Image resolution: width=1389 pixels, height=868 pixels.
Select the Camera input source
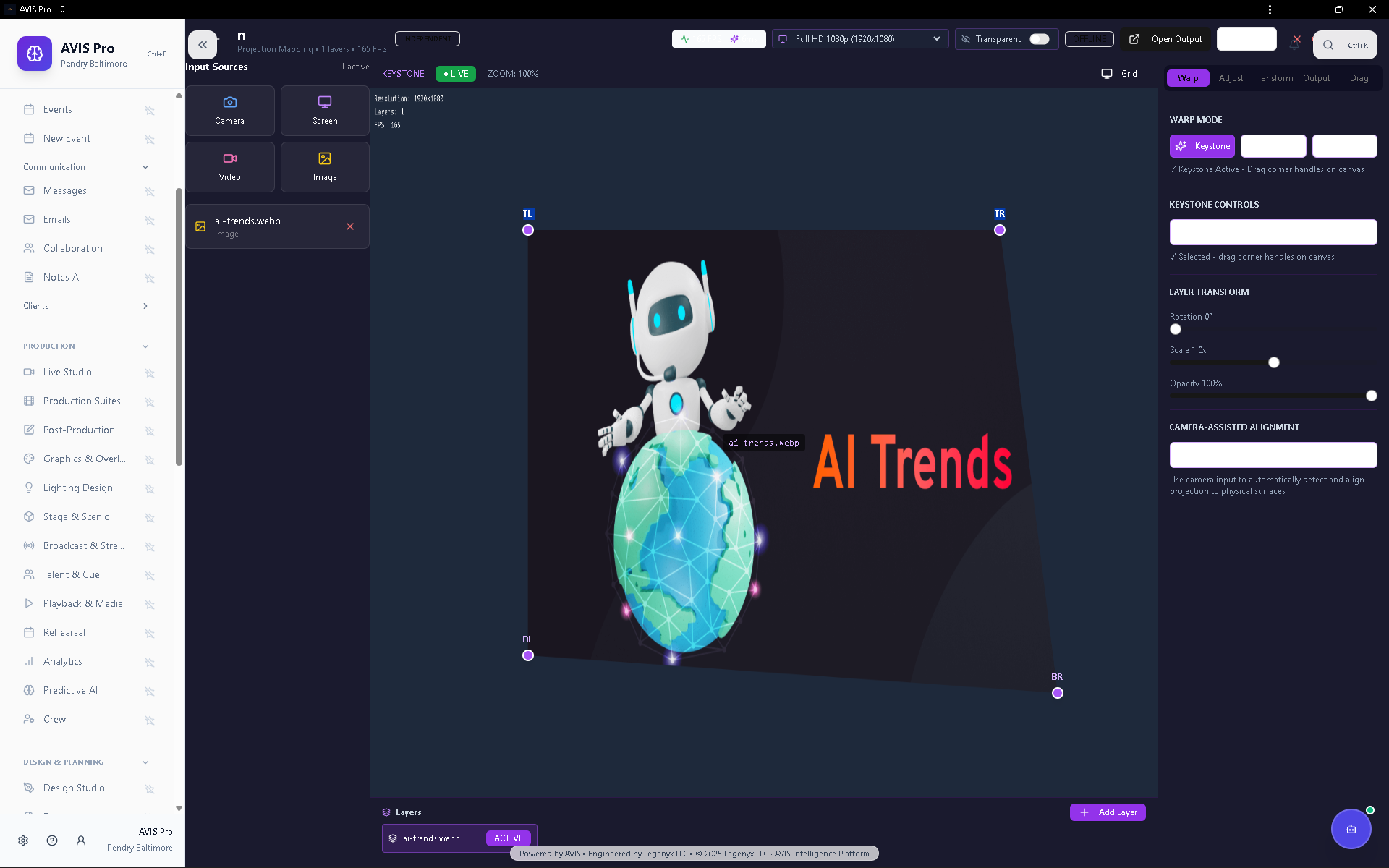(x=229, y=110)
